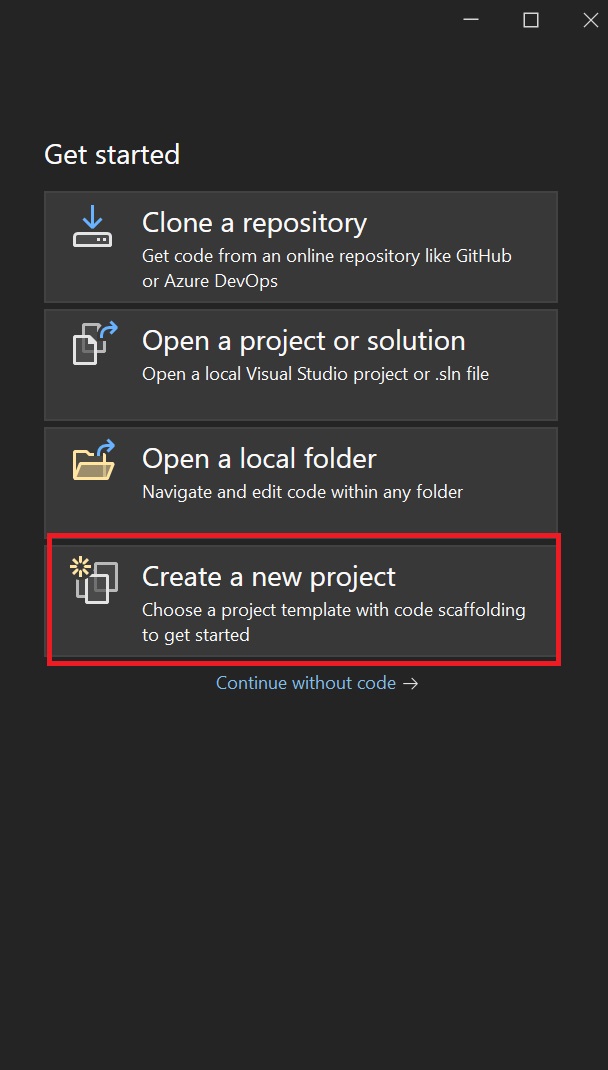Click the Clone a repository download icon

92,228
